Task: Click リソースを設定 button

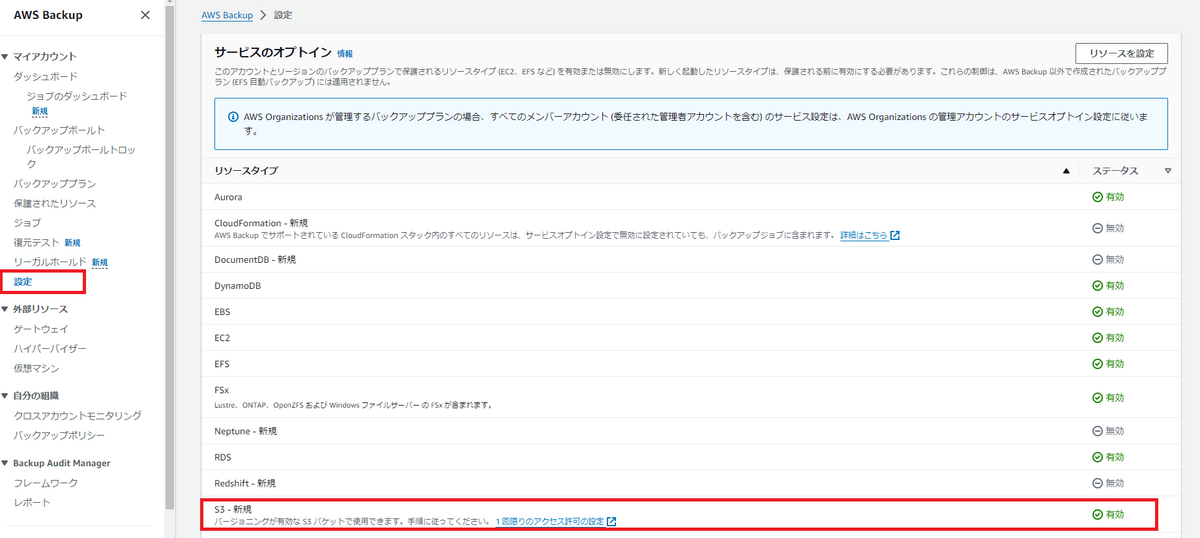Action: [1121, 53]
